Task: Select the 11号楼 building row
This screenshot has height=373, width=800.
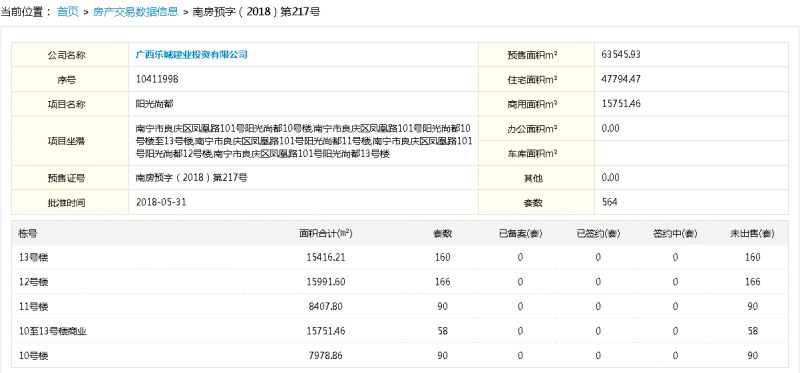Action: click(x=400, y=307)
